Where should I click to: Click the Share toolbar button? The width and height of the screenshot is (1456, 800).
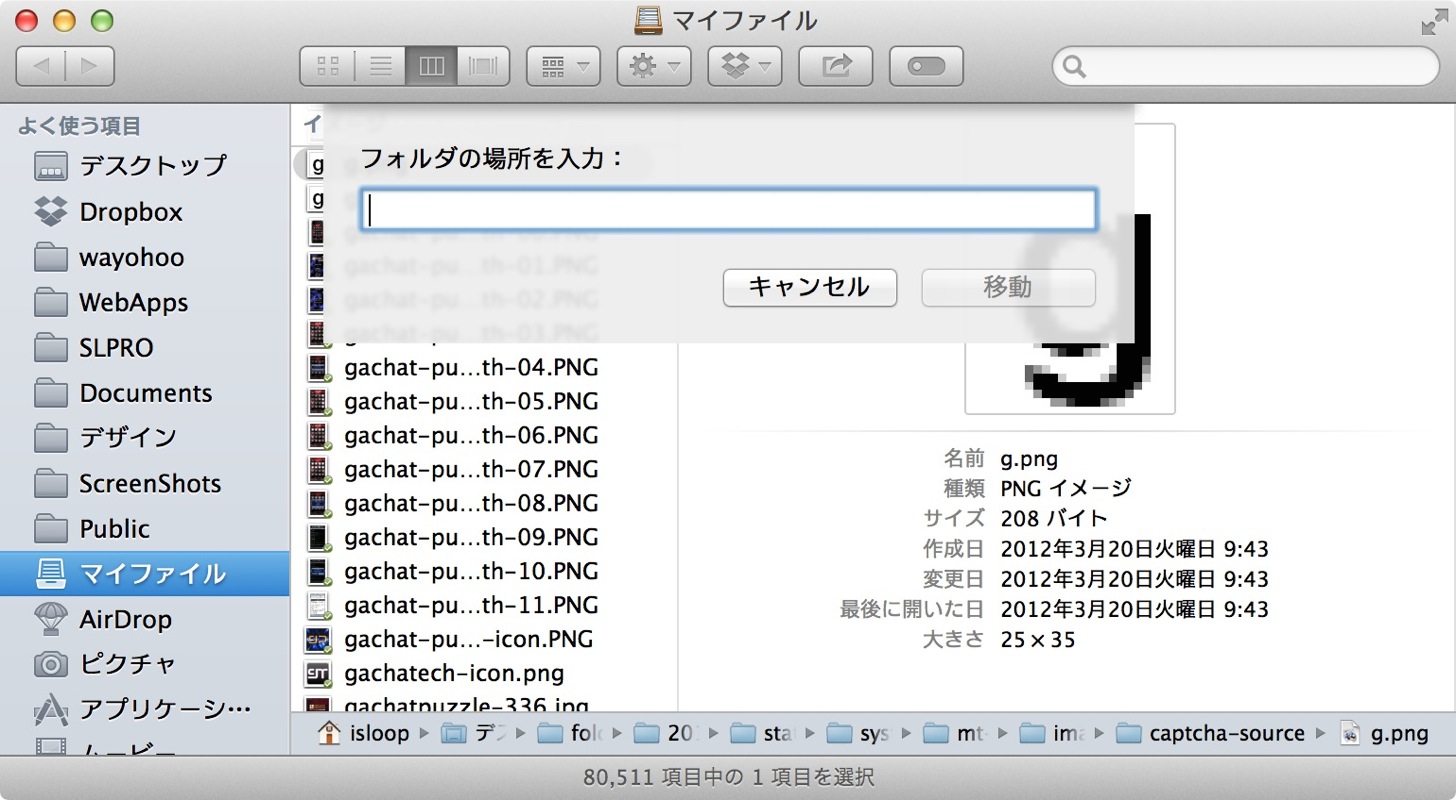pyautogui.click(x=835, y=67)
